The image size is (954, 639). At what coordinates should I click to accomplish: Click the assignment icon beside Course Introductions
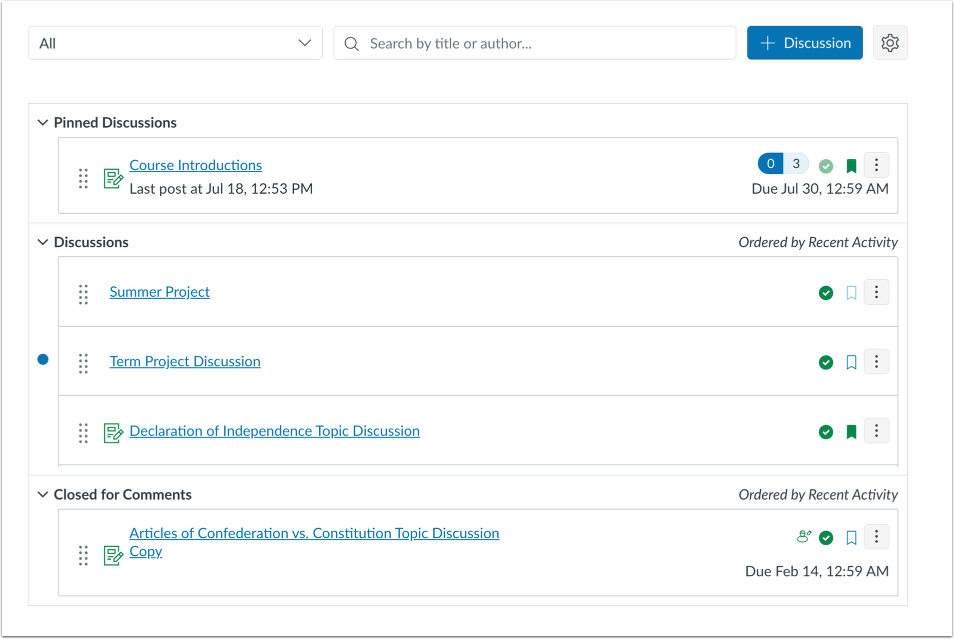pos(113,178)
